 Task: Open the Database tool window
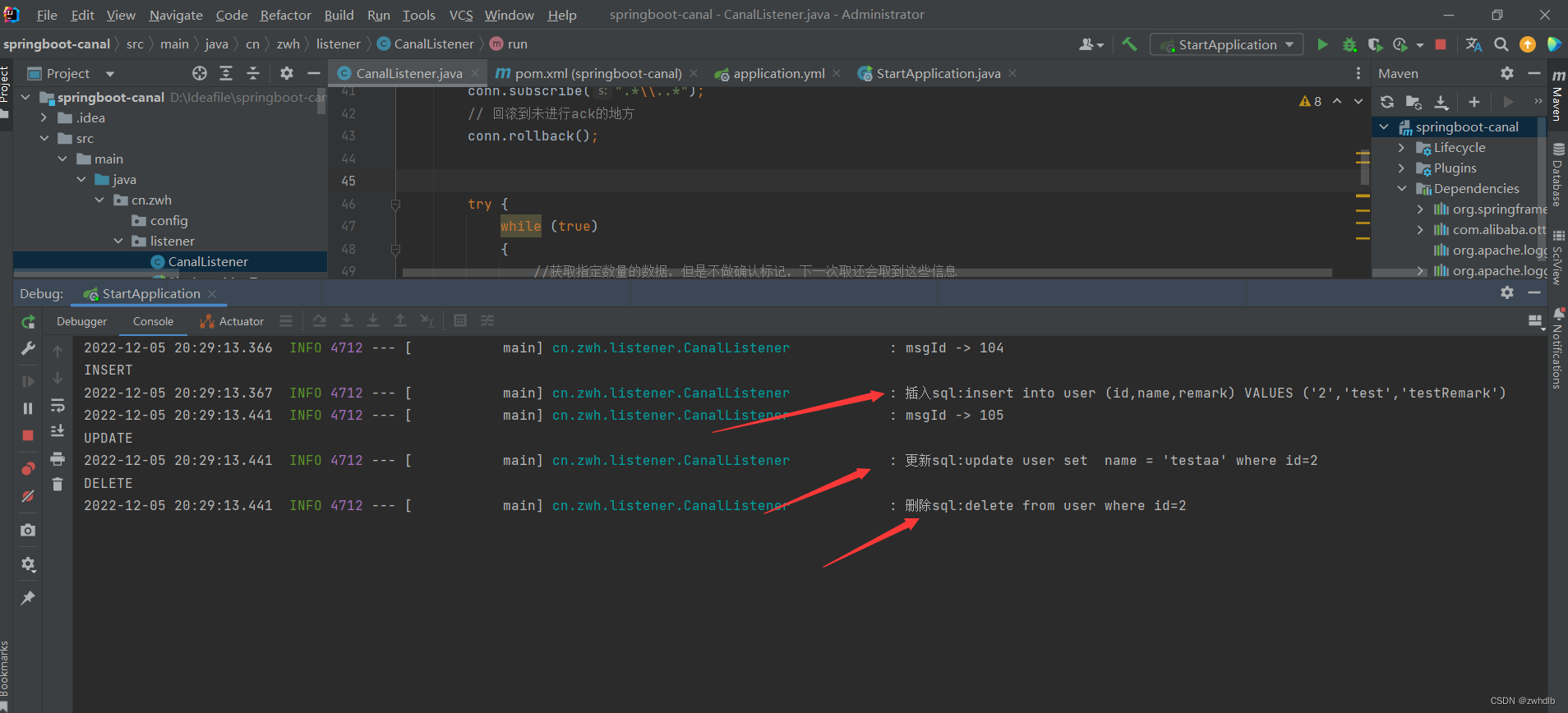pyautogui.click(x=1557, y=174)
